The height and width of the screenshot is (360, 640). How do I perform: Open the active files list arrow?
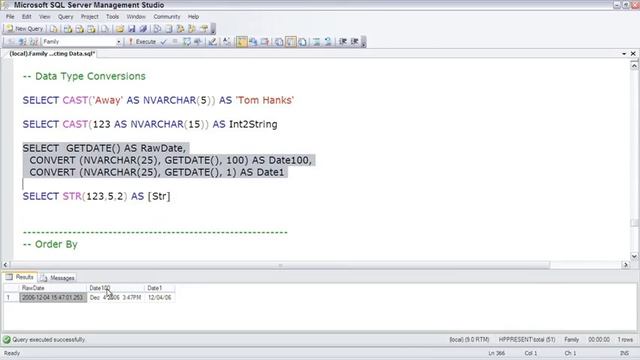[x=624, y=54]
